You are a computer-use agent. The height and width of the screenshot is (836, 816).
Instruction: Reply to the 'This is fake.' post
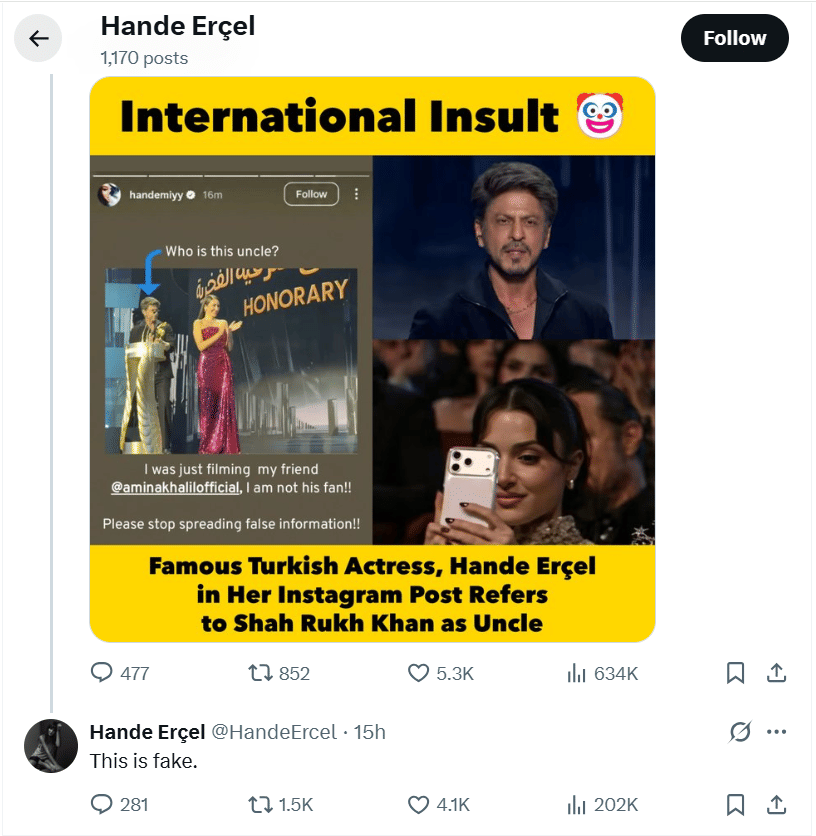(119, 804)
